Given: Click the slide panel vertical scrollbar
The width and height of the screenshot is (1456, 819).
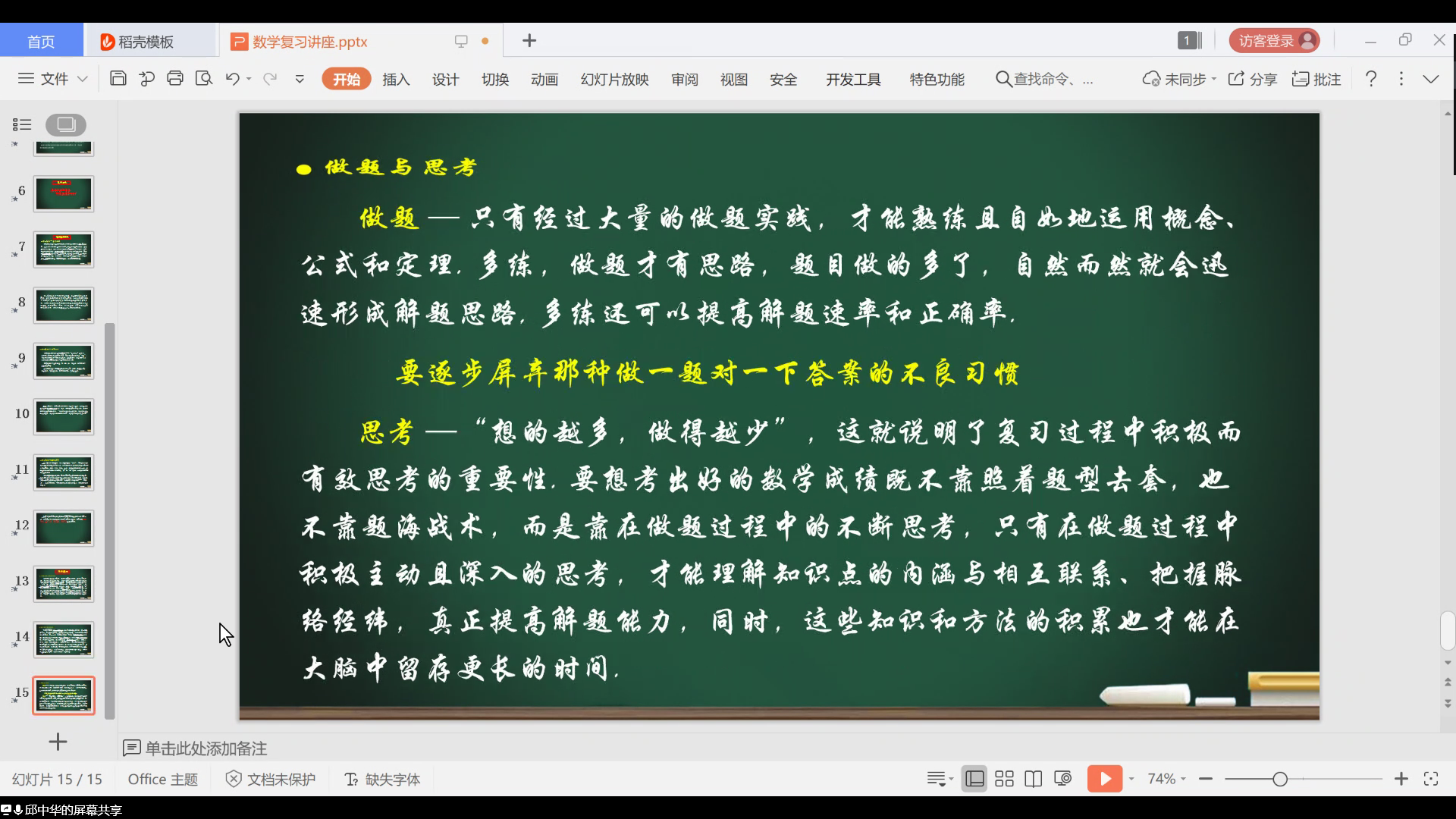Looking at the screenshot, I should (110, 521).
